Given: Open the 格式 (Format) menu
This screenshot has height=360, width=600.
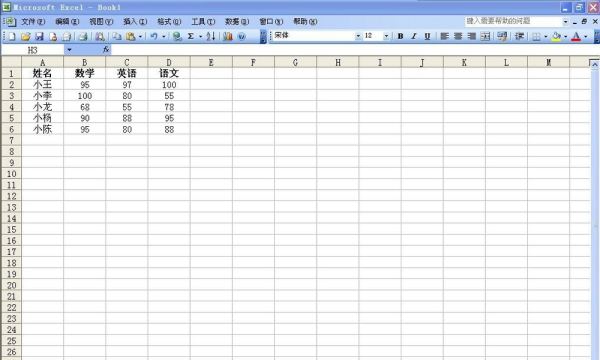Looking at the screenshot, I should pyautogui.click(x=169, y=22).
